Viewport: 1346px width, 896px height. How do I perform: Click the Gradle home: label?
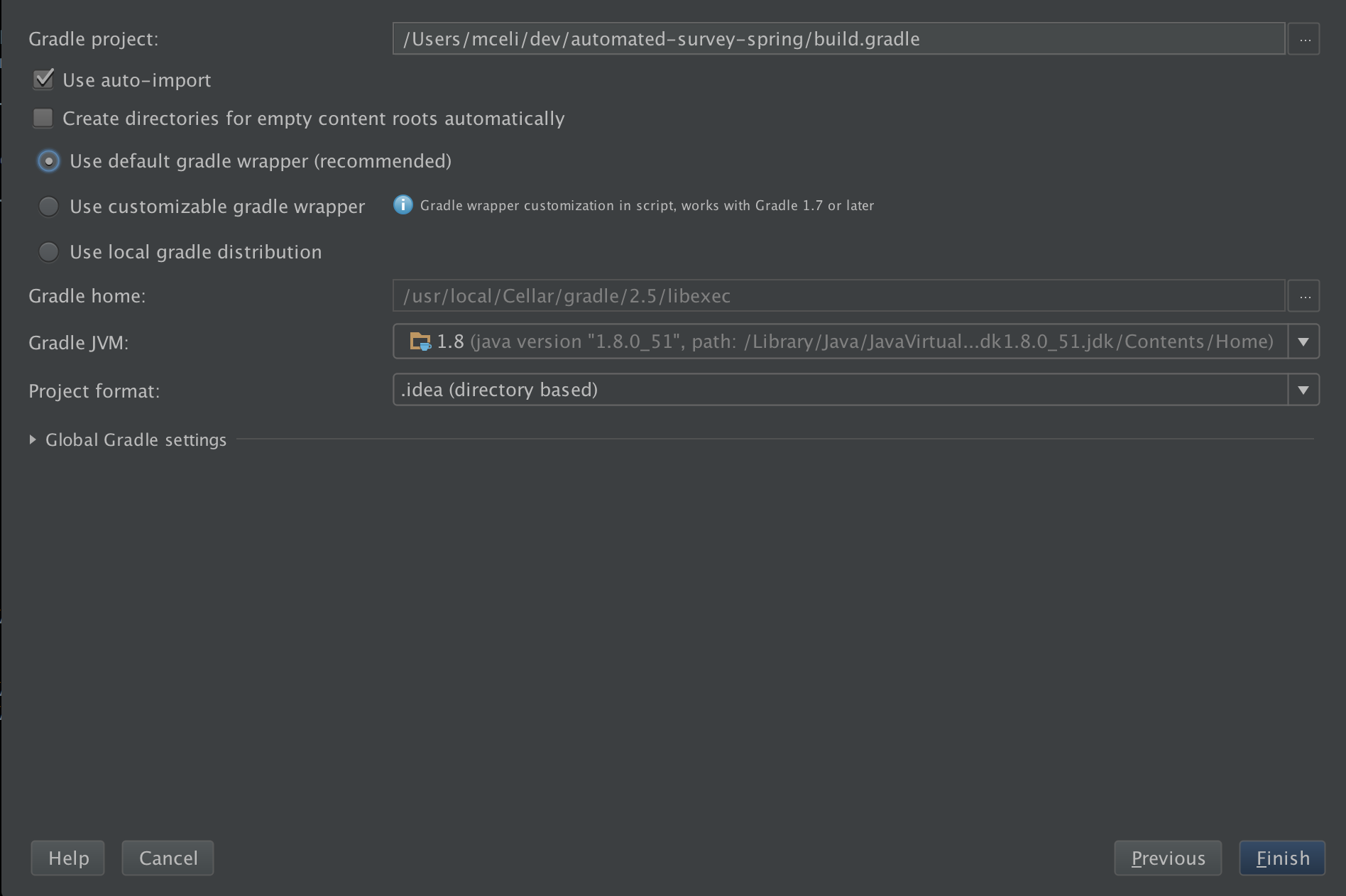pyautogui.click(x=87, y=296)
